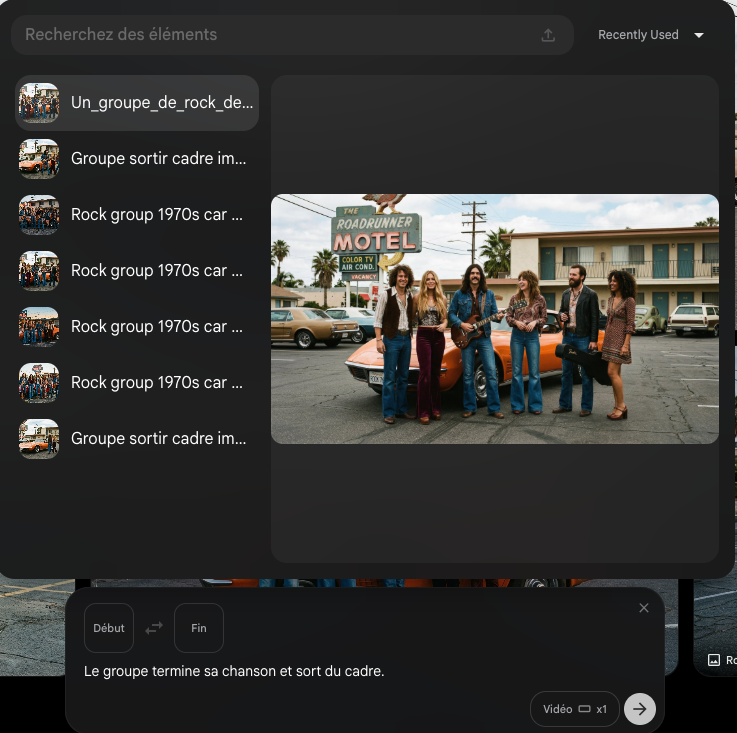Click the image icon at bottom right
This screenshot has height=733, width=737.
click(714, 660)
